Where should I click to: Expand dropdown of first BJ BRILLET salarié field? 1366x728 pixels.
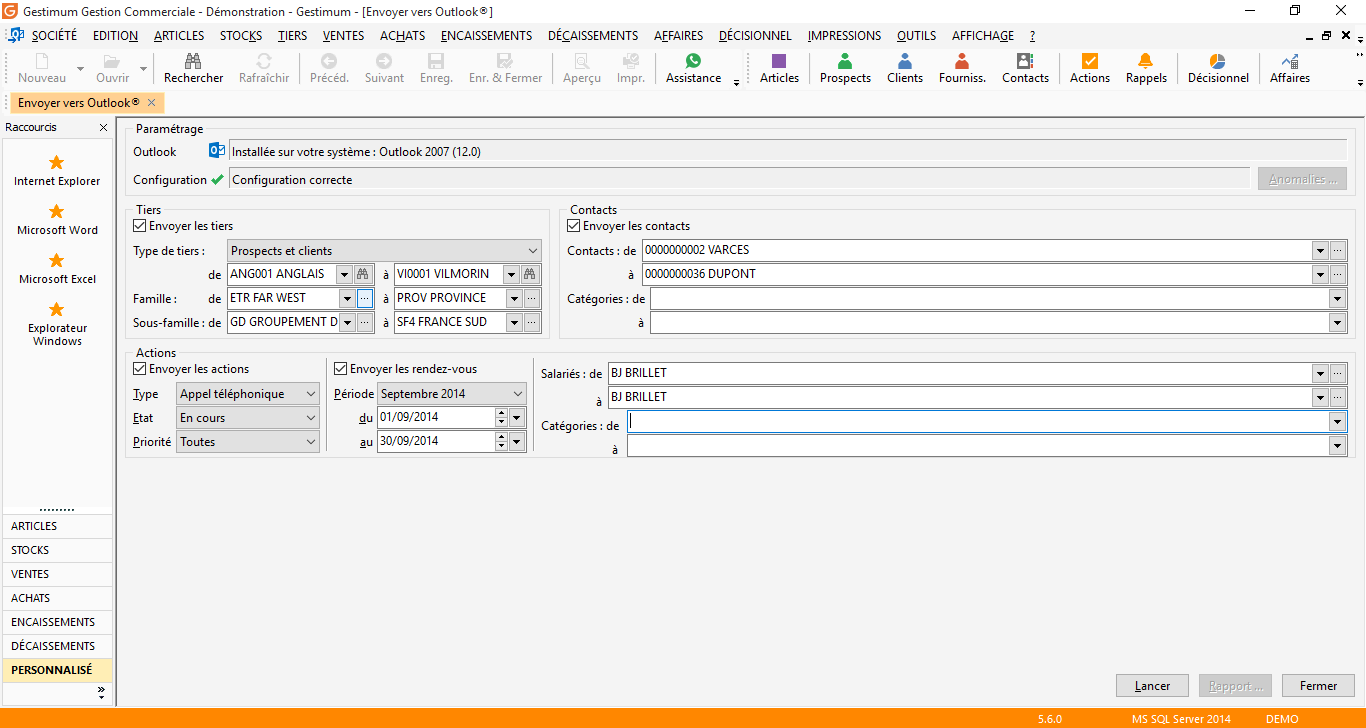1320,373
